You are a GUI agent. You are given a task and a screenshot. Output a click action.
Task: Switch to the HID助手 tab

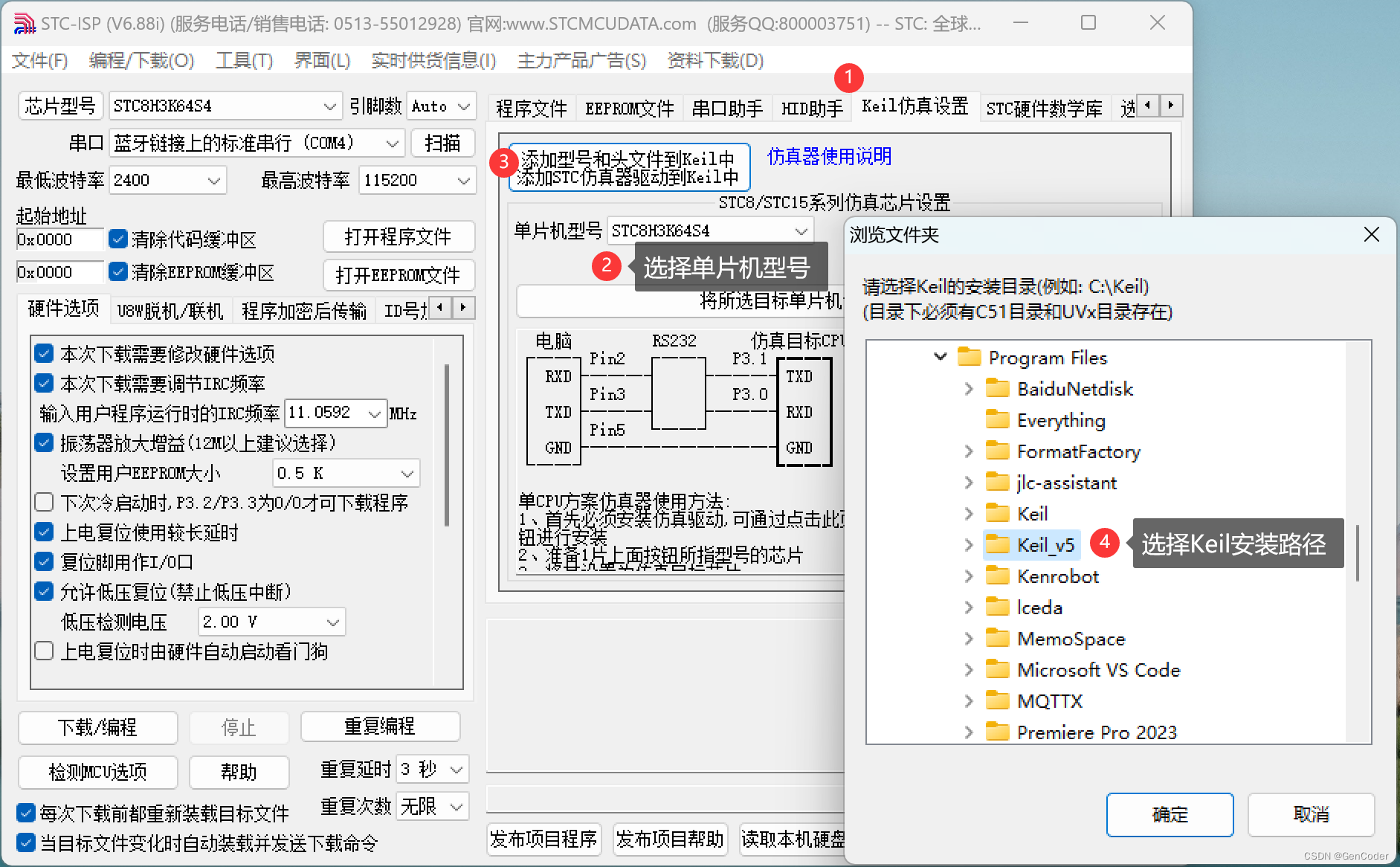tap(812, 109)
